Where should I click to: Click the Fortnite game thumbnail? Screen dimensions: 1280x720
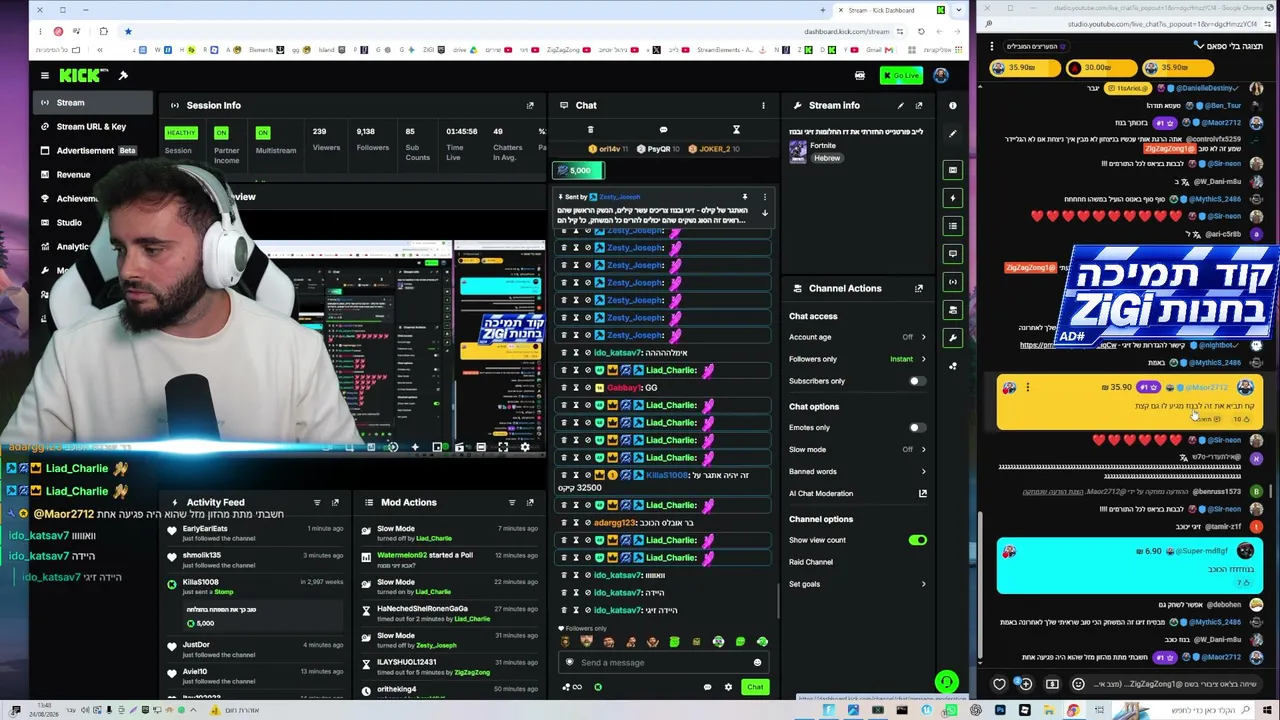point(797,151)
